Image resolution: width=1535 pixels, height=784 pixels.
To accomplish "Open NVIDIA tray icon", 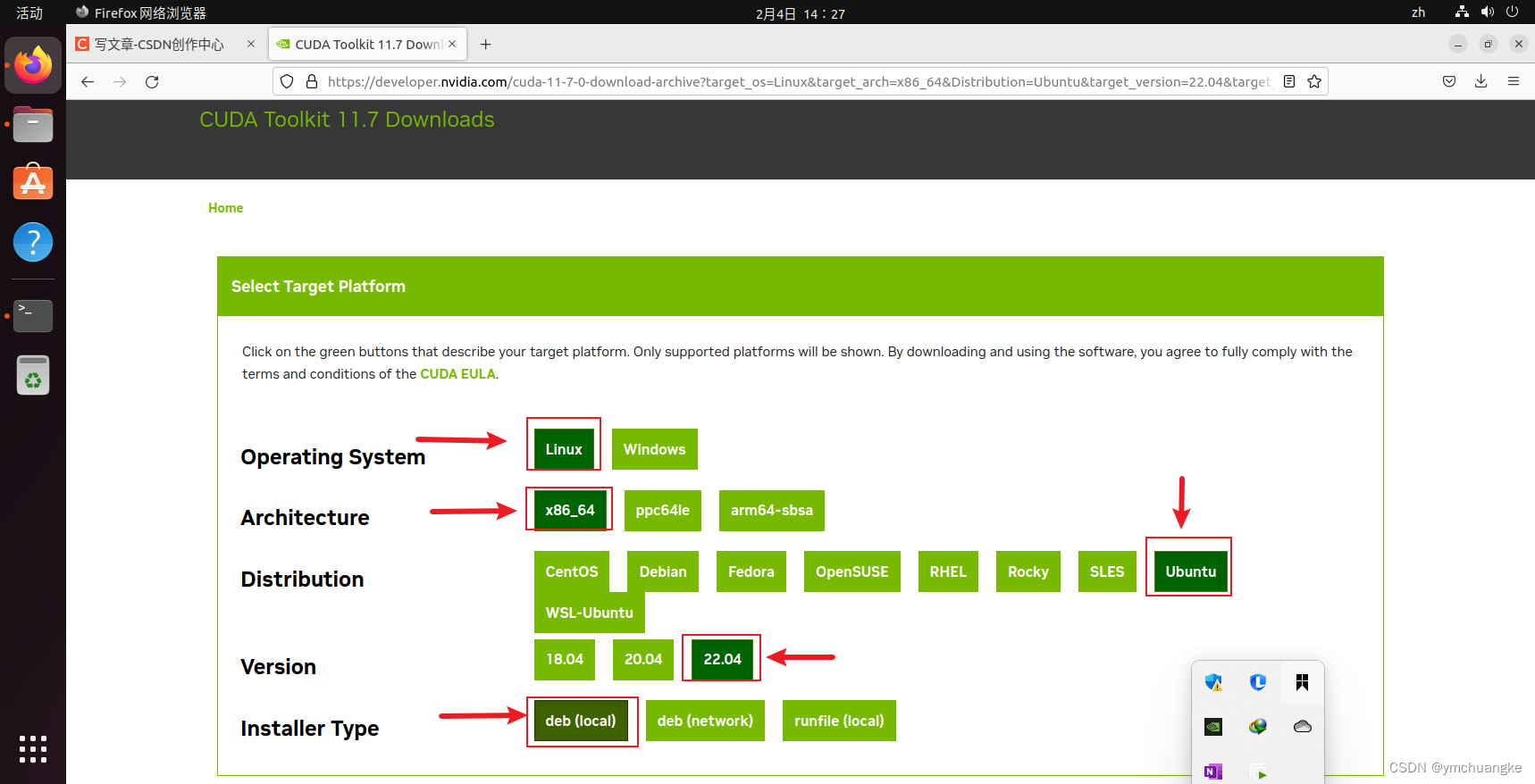I will point(1213,727).
